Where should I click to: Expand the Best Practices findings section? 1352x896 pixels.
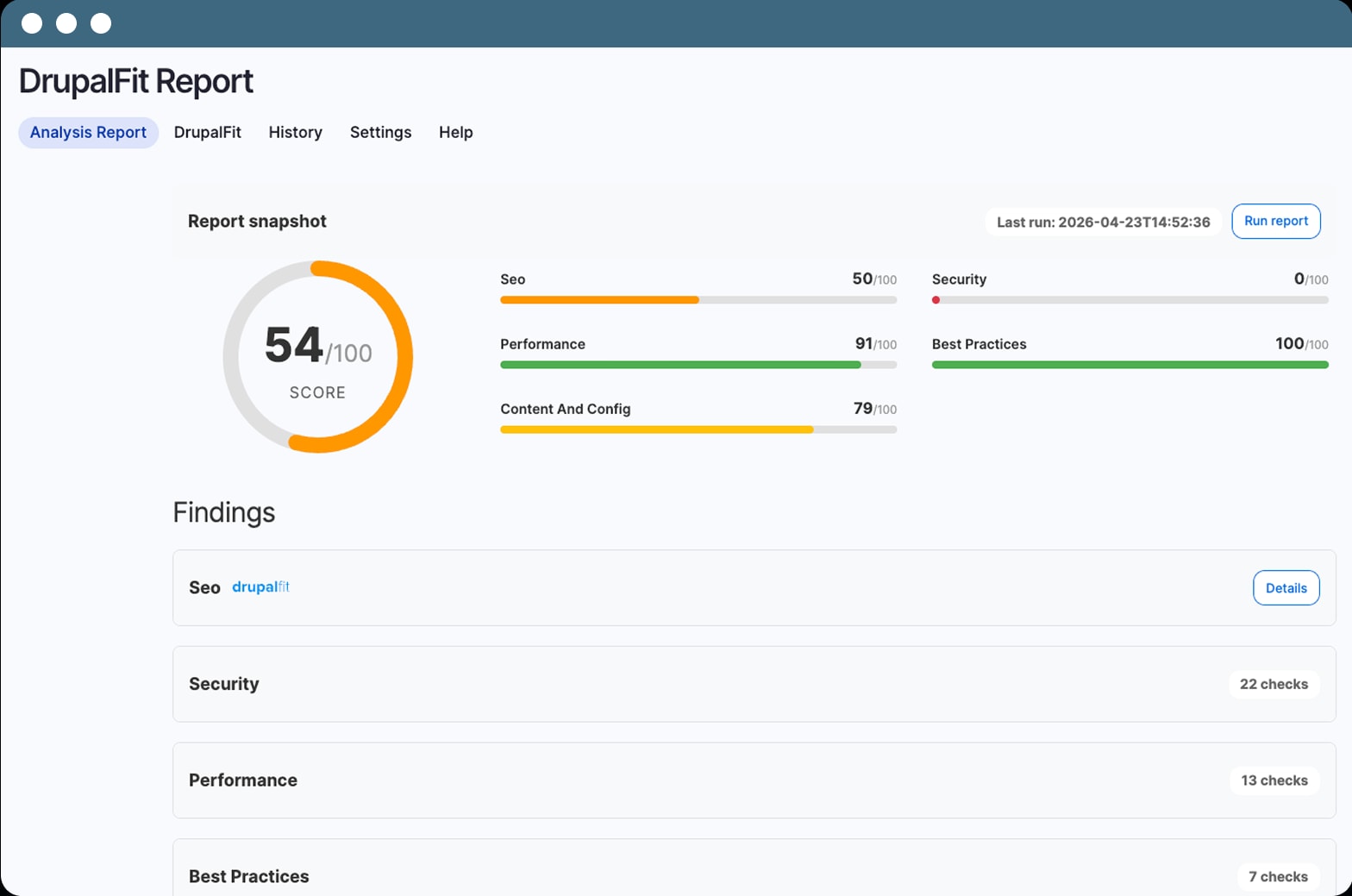754,868
